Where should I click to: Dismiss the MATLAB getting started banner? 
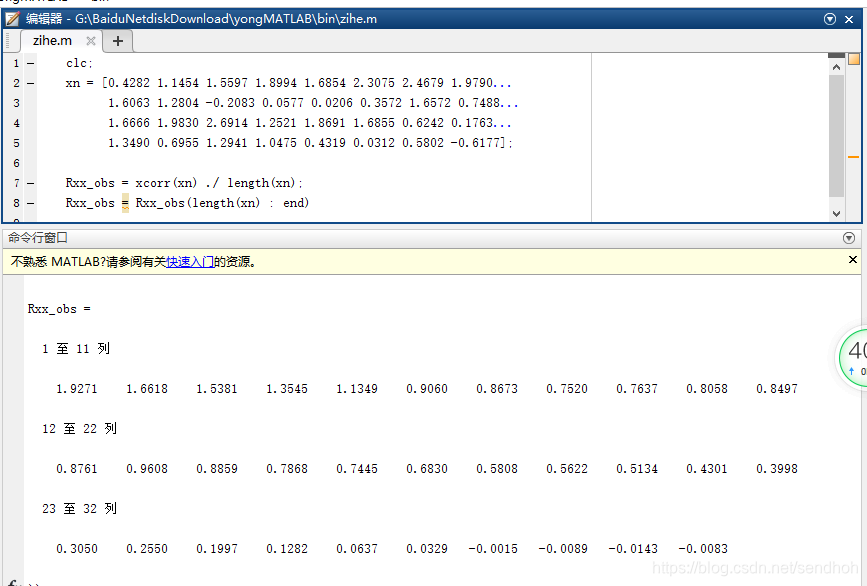(x=853, y=260)
